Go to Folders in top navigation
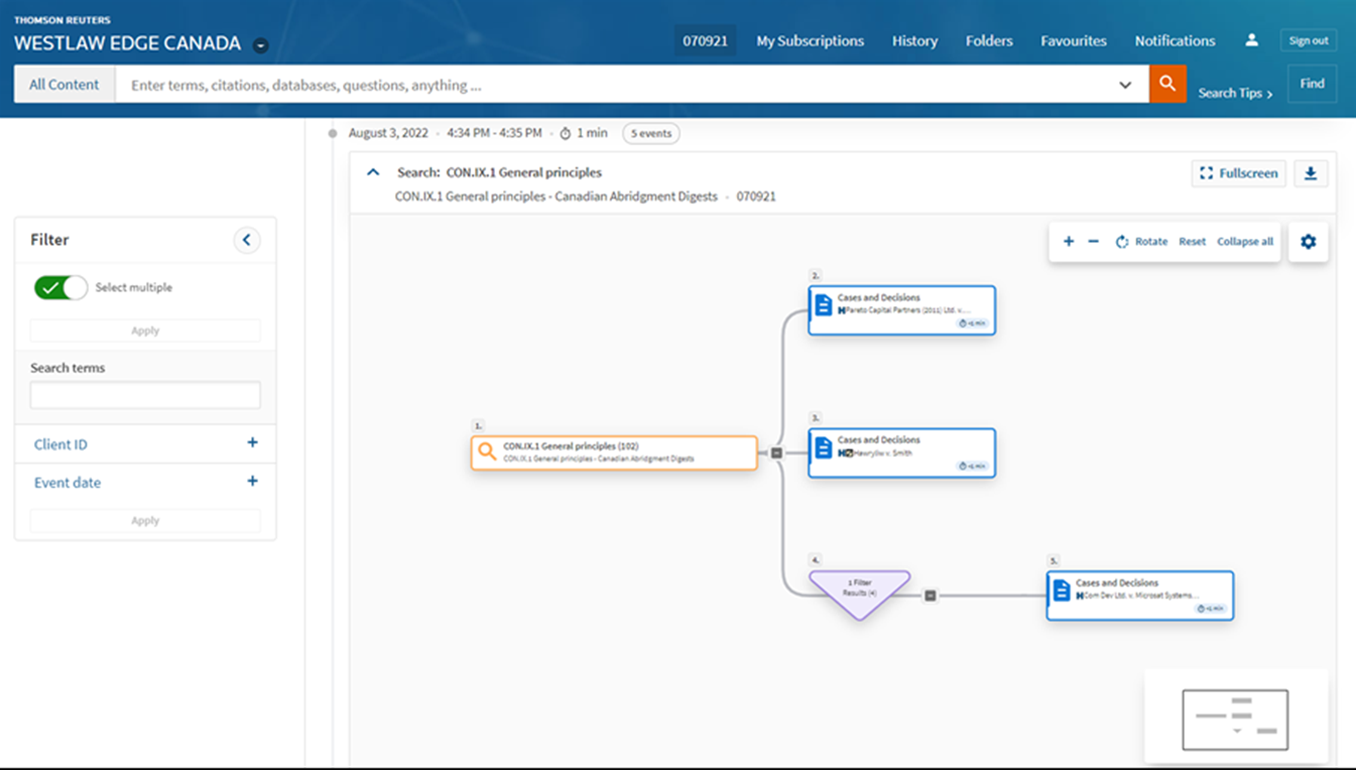1356x770 pixels. tap(988, 41)
